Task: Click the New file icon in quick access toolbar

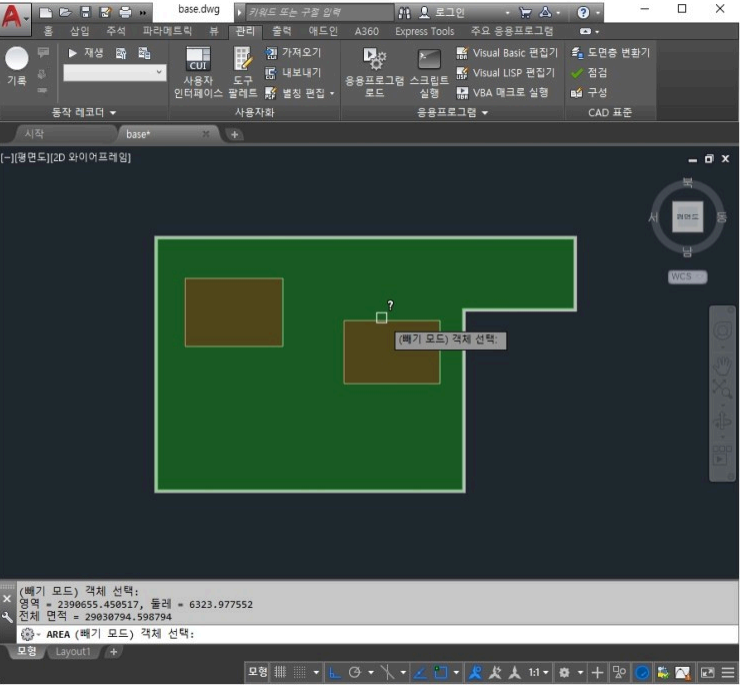Action: pyautogui.click(x=45, y=12)
